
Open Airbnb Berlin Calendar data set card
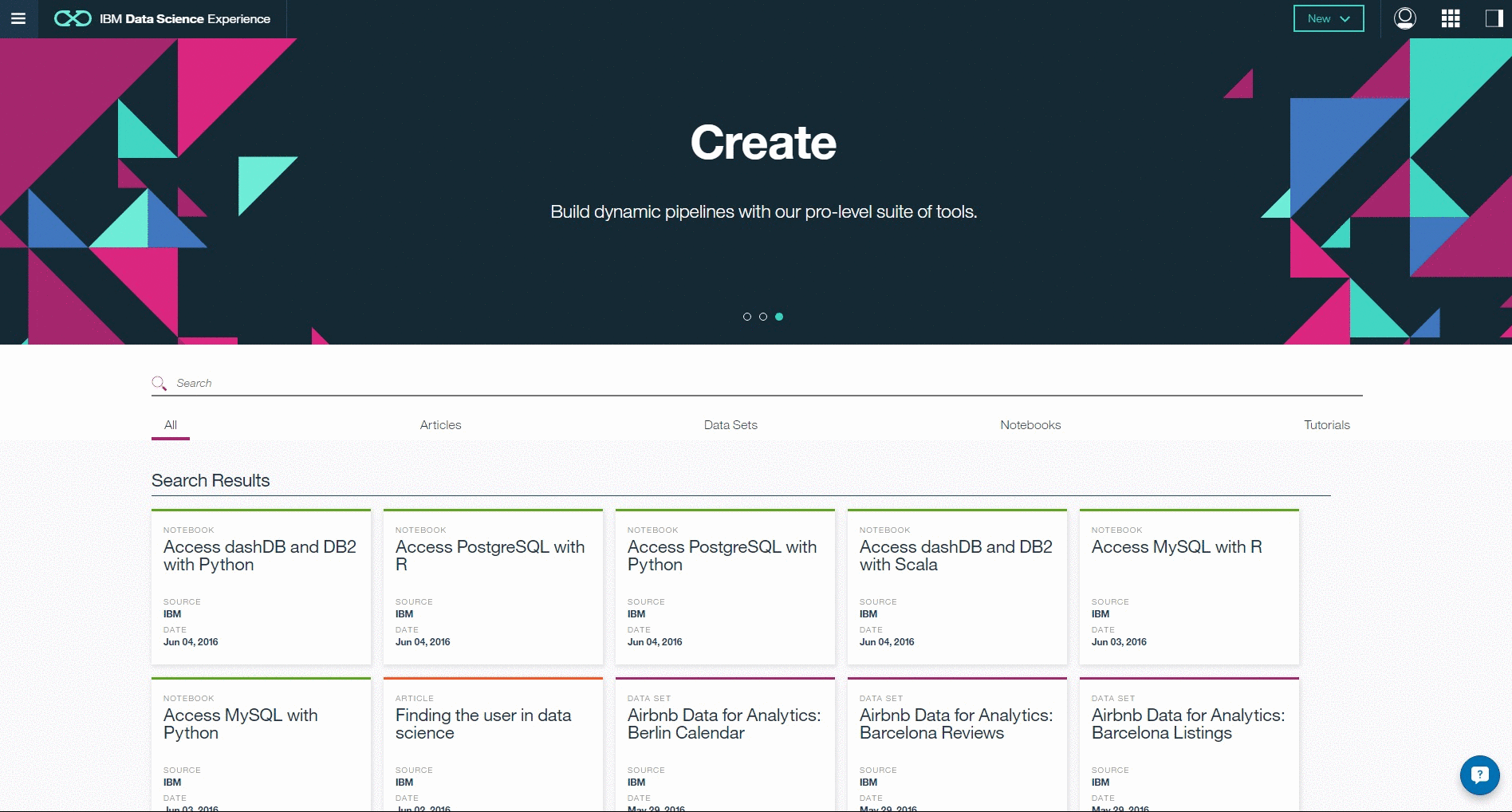pos(723,724)
